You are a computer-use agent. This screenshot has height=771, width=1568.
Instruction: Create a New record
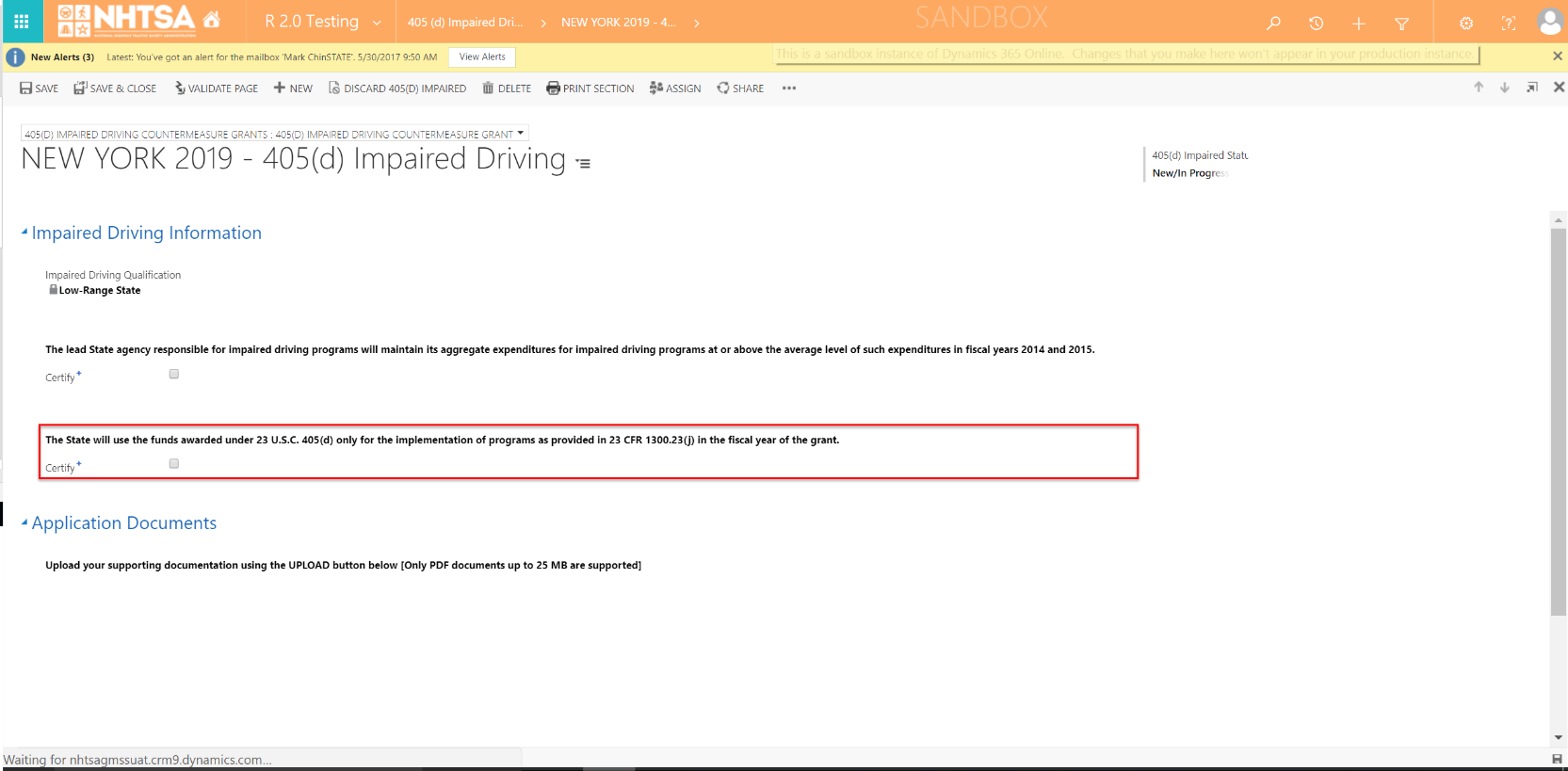click(x=293, y=88)
